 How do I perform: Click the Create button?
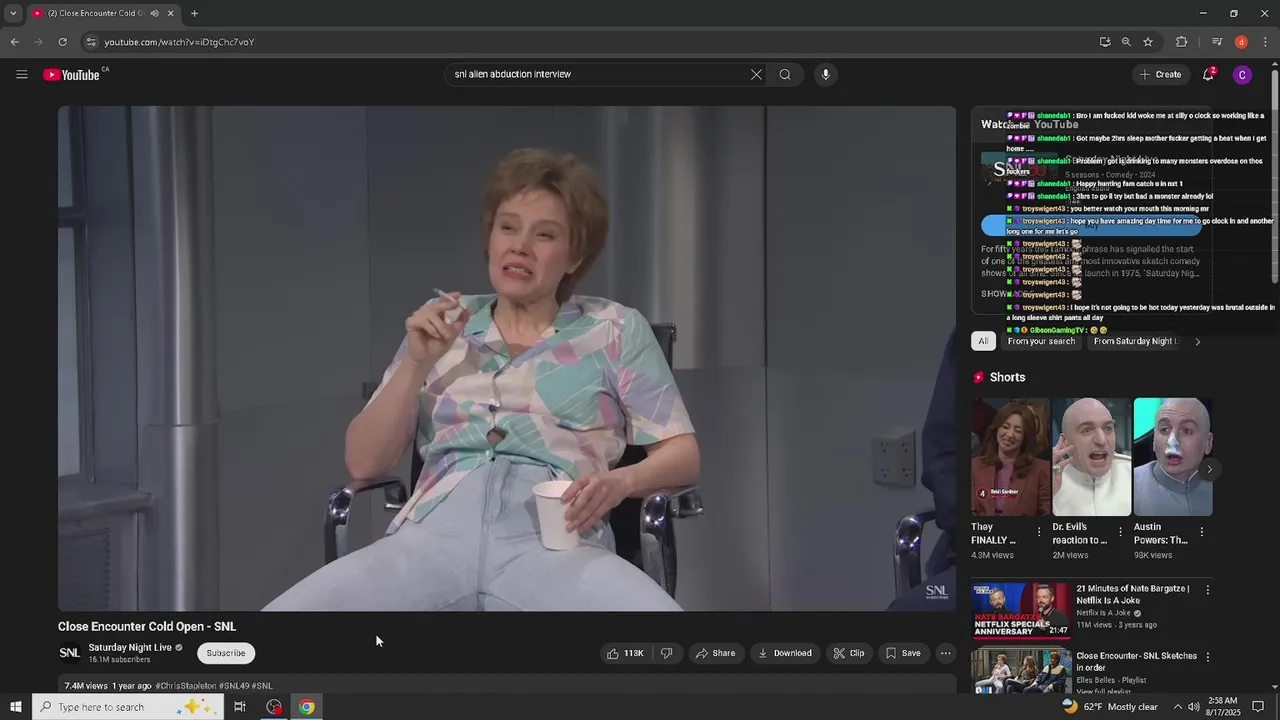pyautogui.click(x=1160, y=74)
